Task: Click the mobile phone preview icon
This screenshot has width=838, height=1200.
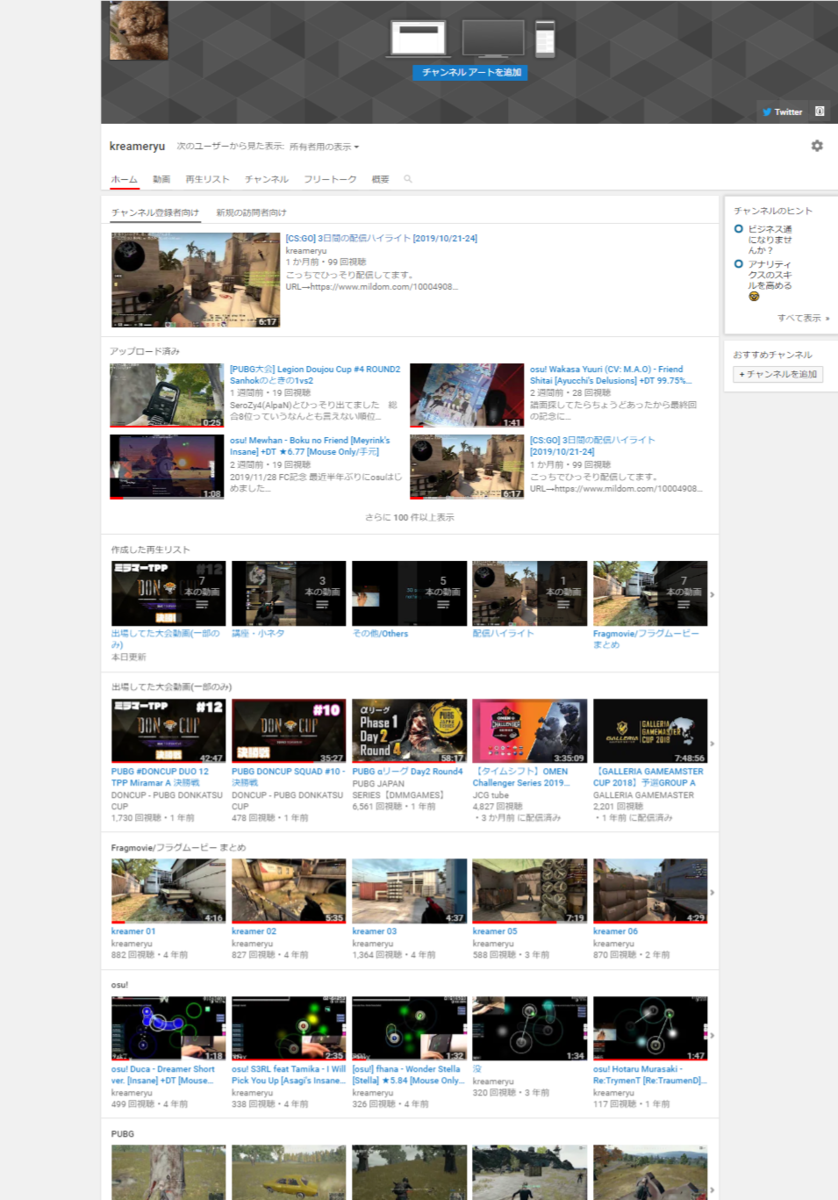Action: (545, 39)
